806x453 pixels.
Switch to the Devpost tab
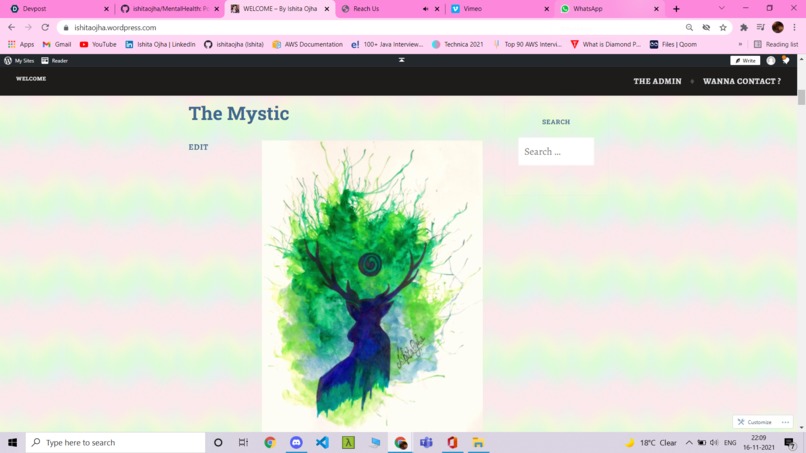[x=57, y=9]
